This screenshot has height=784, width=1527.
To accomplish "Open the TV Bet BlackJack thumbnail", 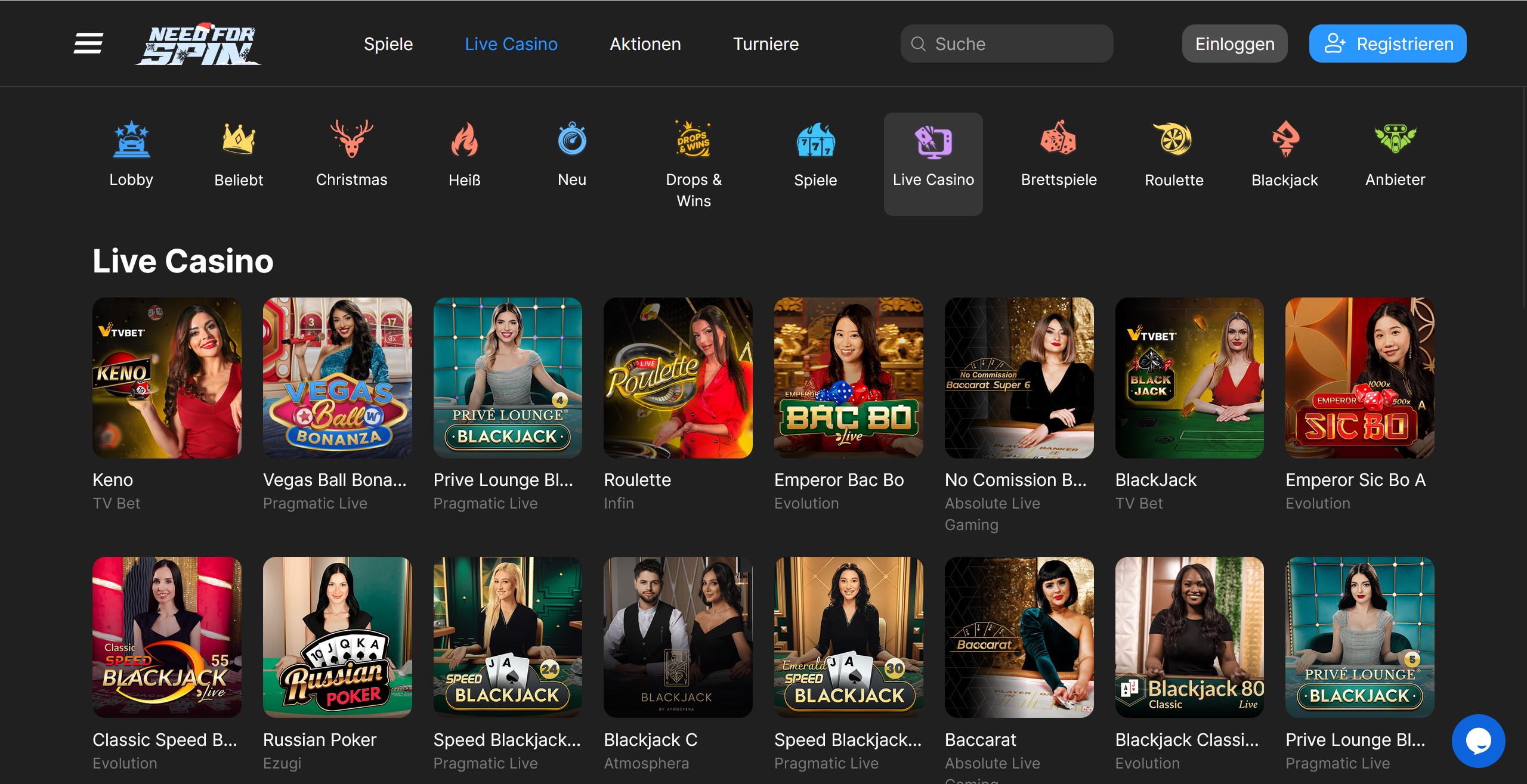I will 1189,378.
